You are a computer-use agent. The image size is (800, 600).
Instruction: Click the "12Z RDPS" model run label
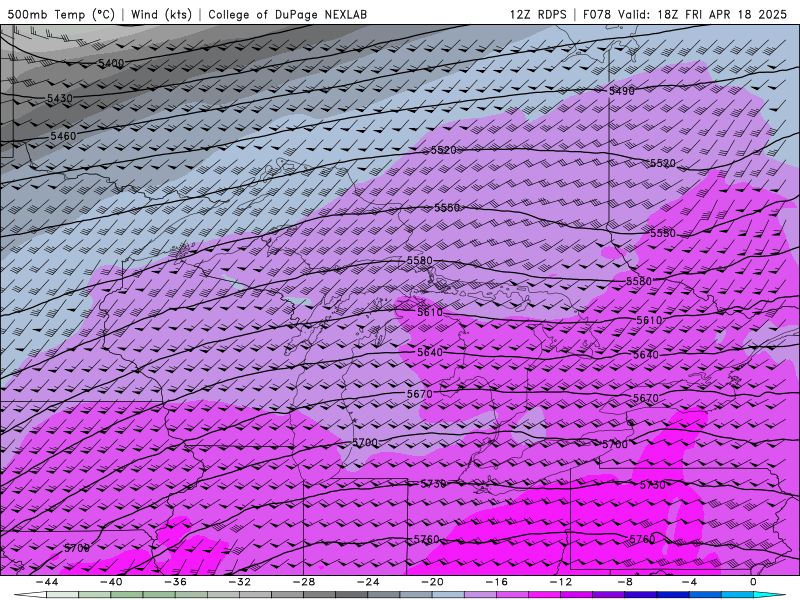pyautogui.click(x=538, y=14)
